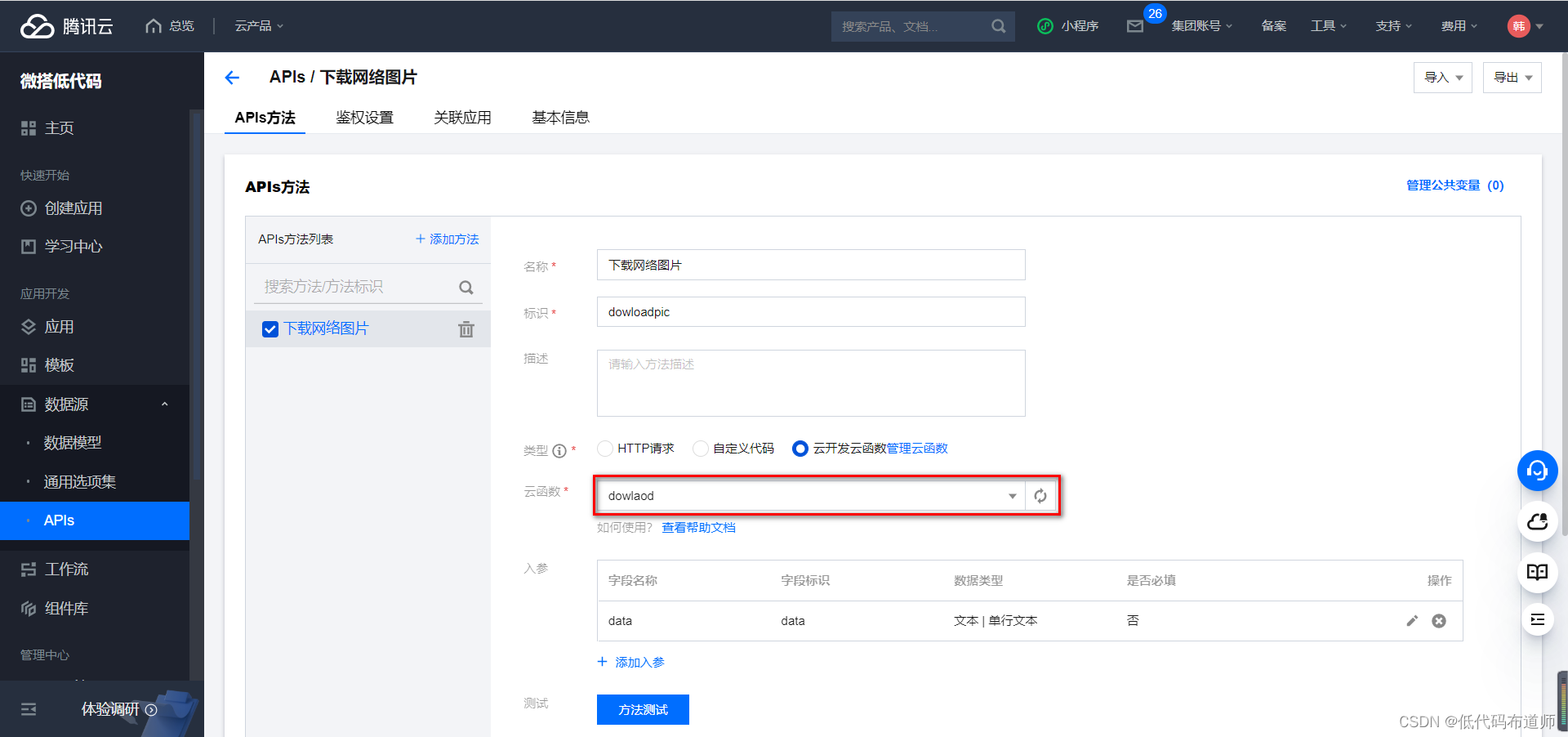
Task: Switch to the APIs方法 tab
Action: [x=265, y=118]
